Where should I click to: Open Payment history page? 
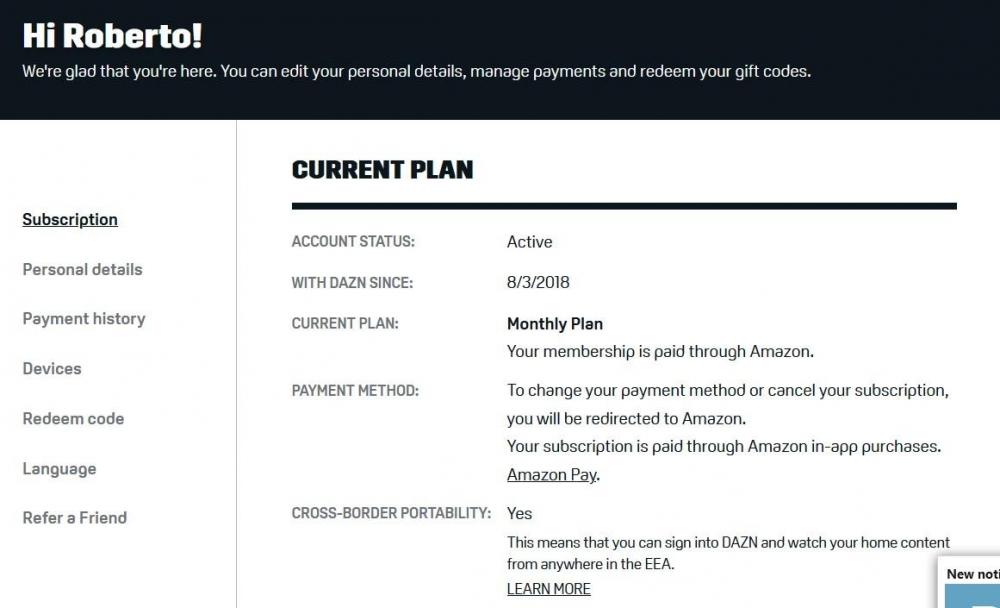click(84, 319)
